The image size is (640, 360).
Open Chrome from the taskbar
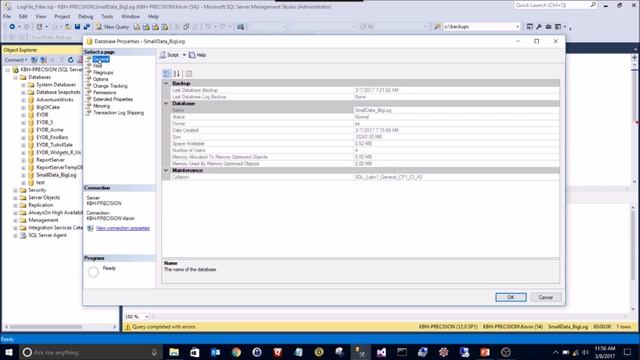tap(236, 352)
